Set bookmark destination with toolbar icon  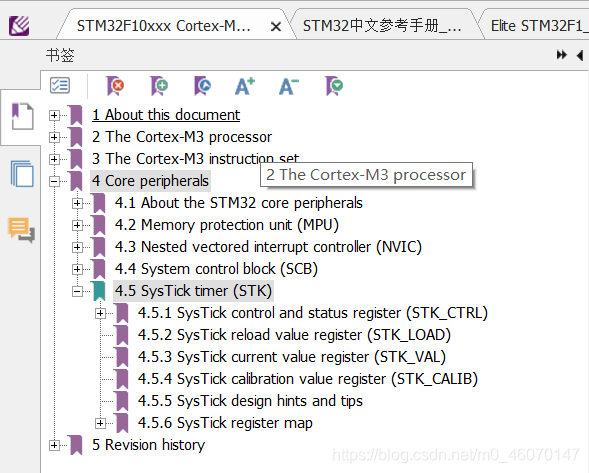click(x=203, y=86)
